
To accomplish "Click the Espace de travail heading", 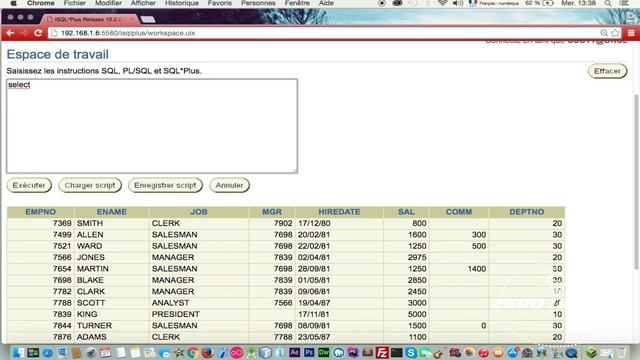I will 58,54.
